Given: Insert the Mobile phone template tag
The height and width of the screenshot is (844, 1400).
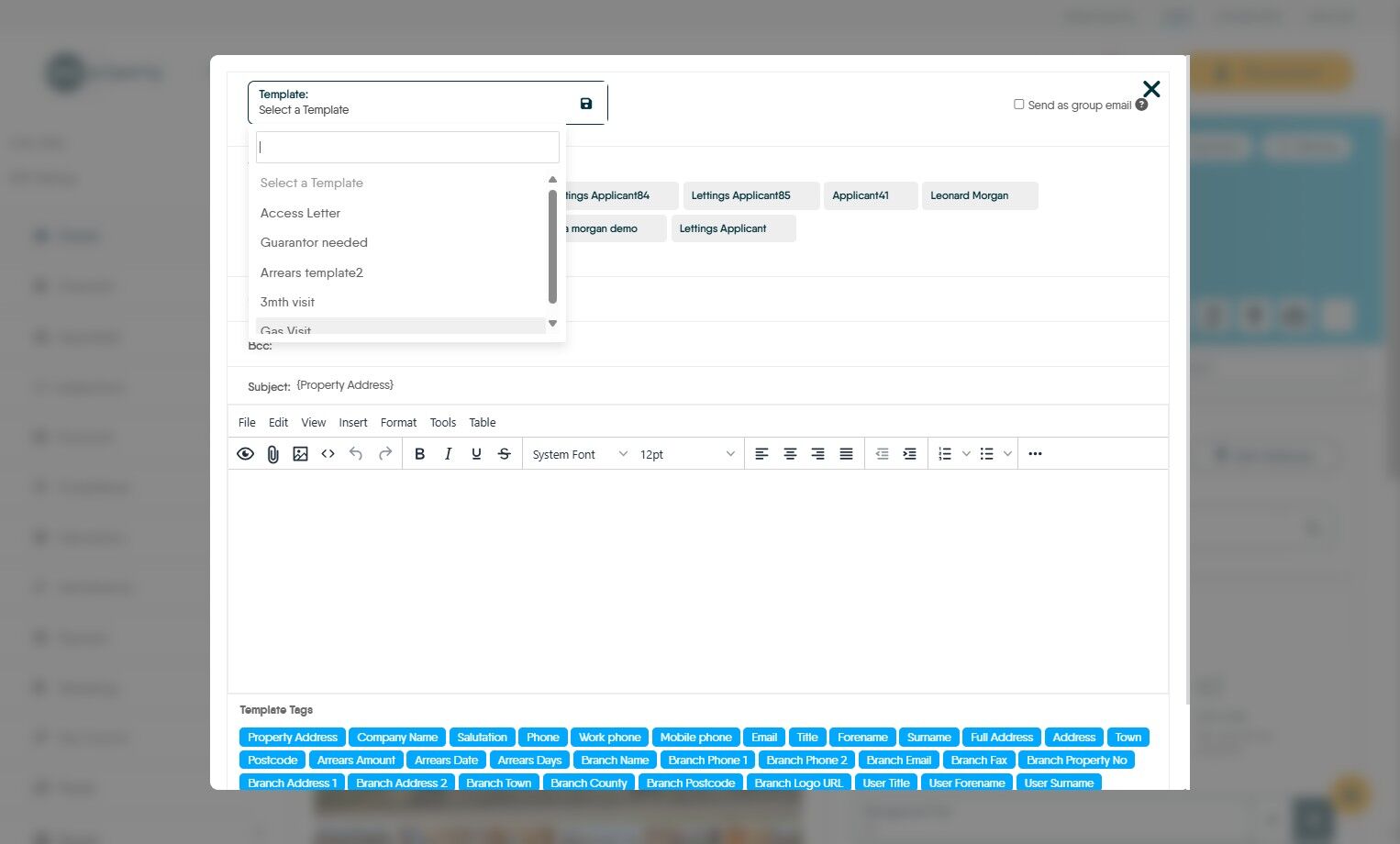Looking at the screenshot, I should pyautogui.click(x=696, y=738).
